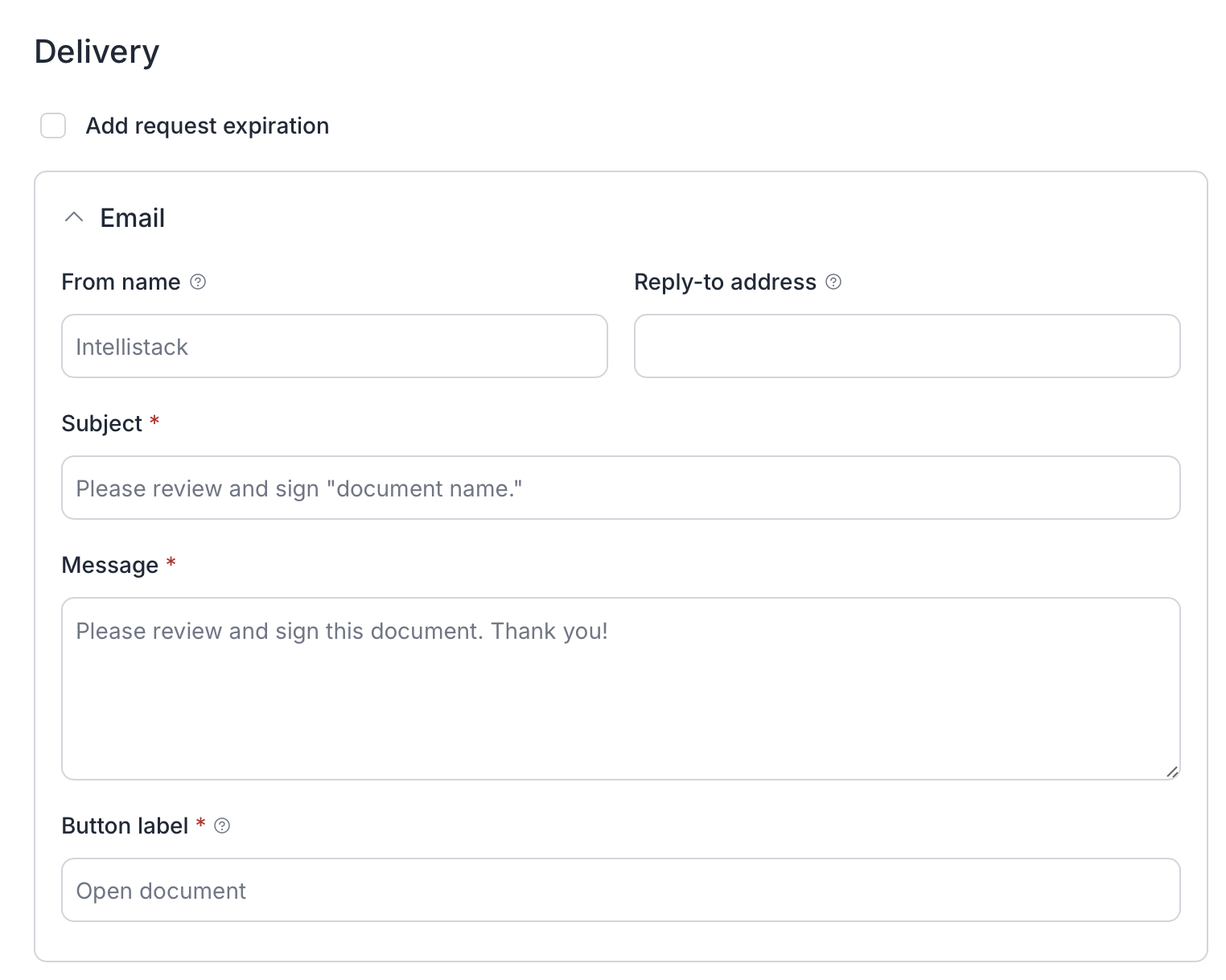Click the required asterisk beside Button label
Viewport: 1226px width, 980px height.
pyautogui.click(x=200, y=825)
